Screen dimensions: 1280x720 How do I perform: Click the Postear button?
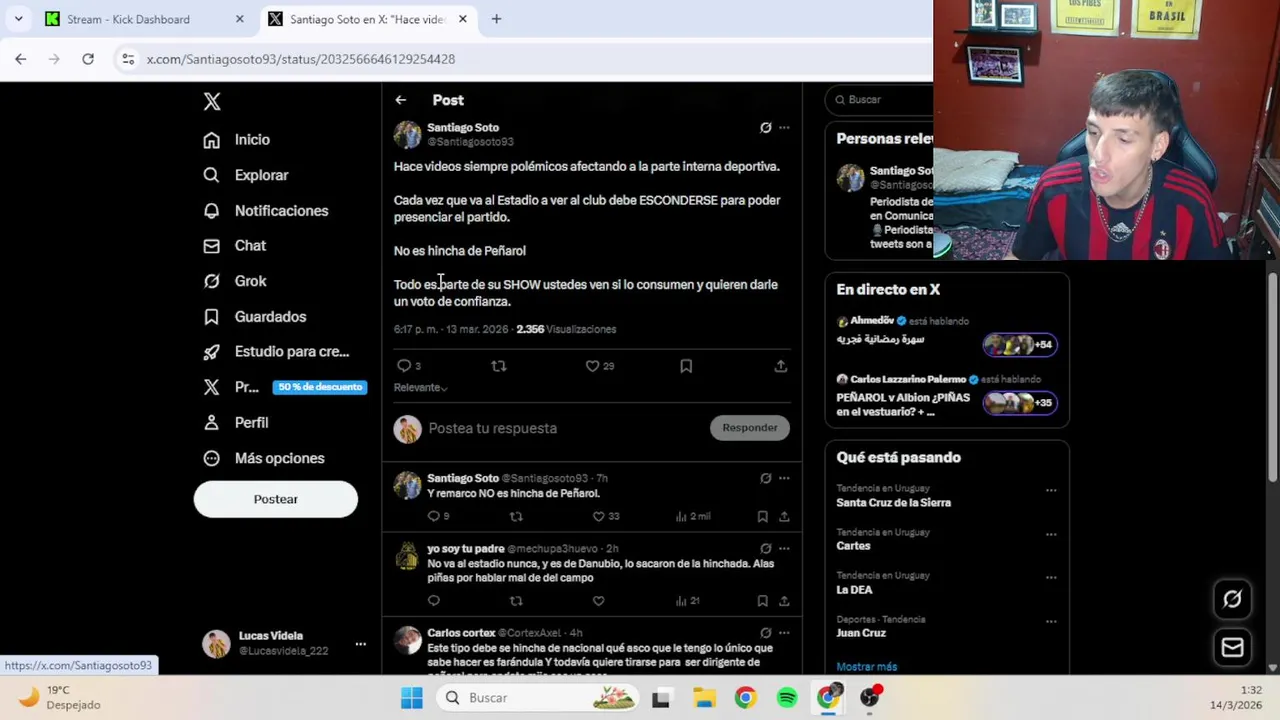pos(276,499)
